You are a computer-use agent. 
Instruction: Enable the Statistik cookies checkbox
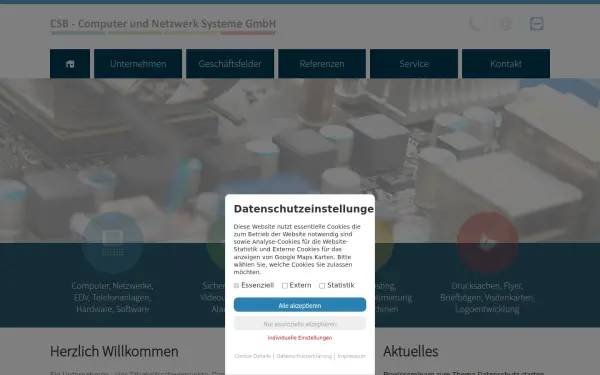pyautogui.click(x=322, y=285)
